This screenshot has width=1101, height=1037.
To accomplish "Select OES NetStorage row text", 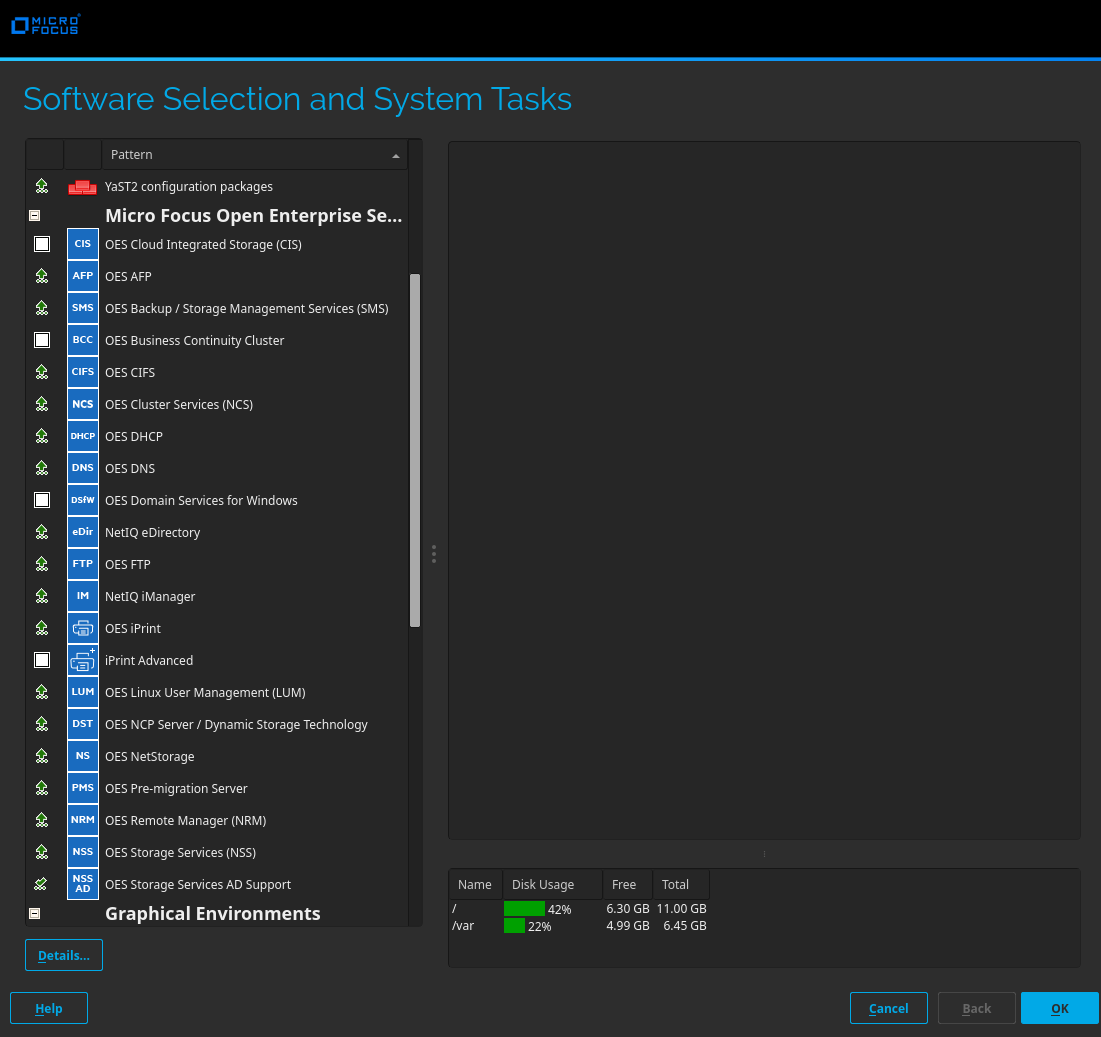I will coord(150,757).
